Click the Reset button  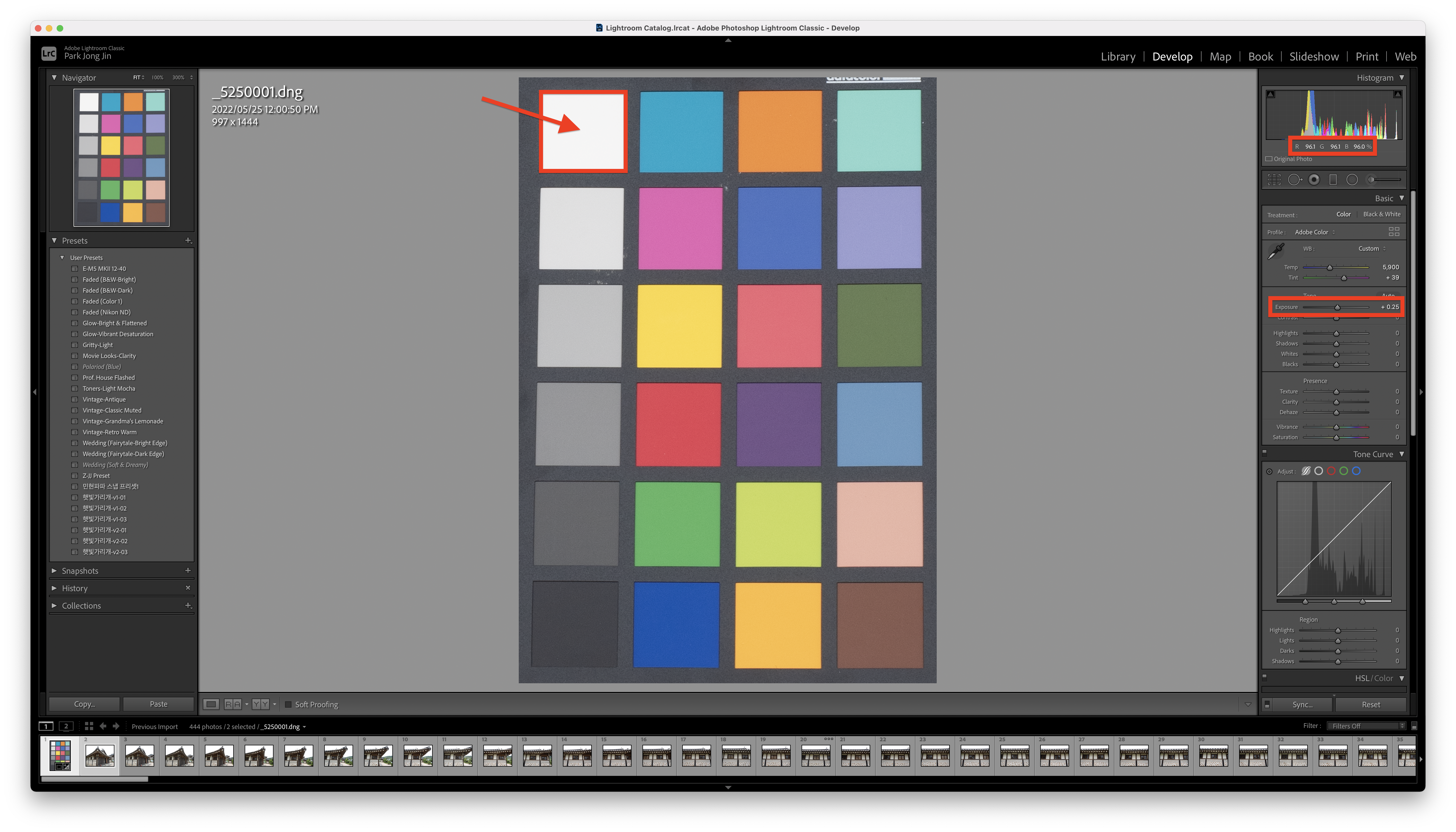(1370, 705)
